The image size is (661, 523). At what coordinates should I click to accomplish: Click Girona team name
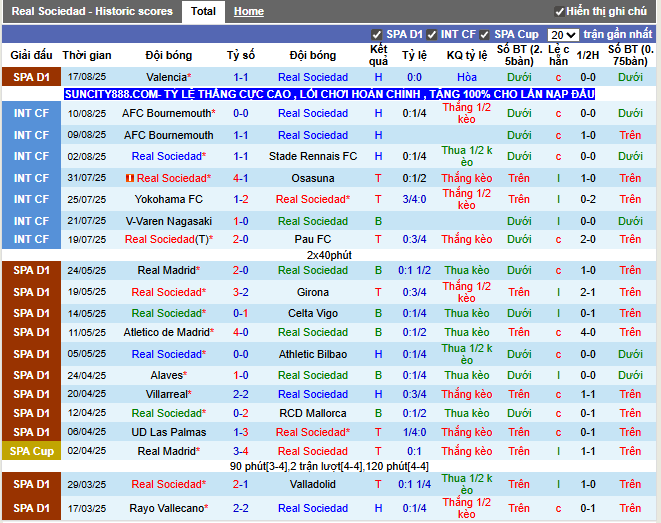pos(313,292)
